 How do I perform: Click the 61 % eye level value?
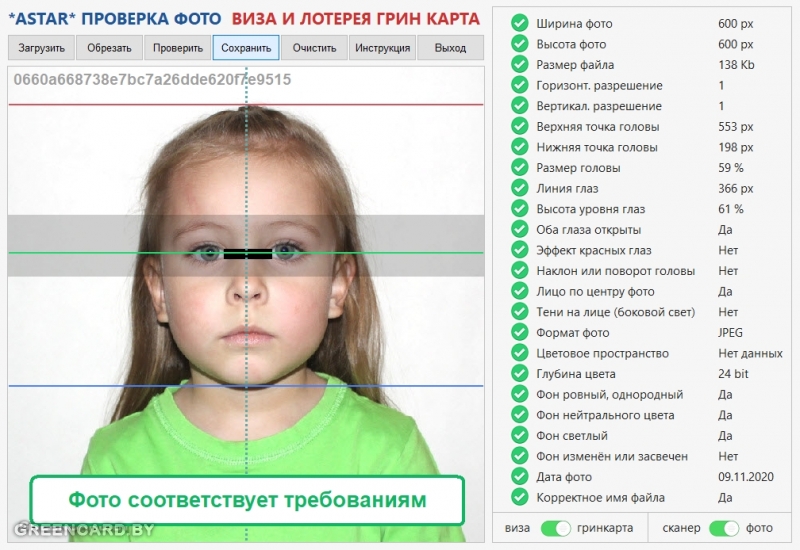731,209
